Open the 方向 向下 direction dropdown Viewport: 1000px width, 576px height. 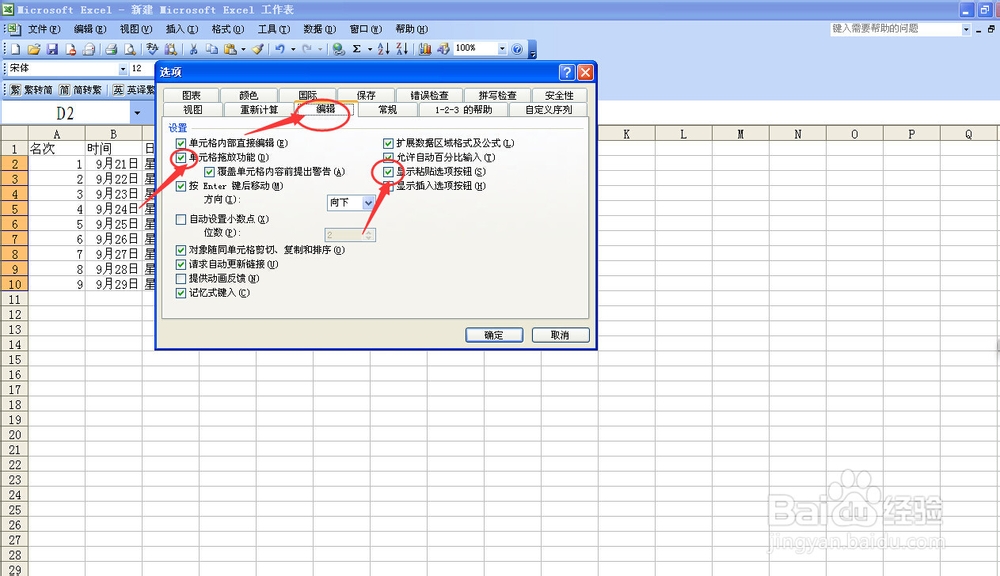click(368, 202)
